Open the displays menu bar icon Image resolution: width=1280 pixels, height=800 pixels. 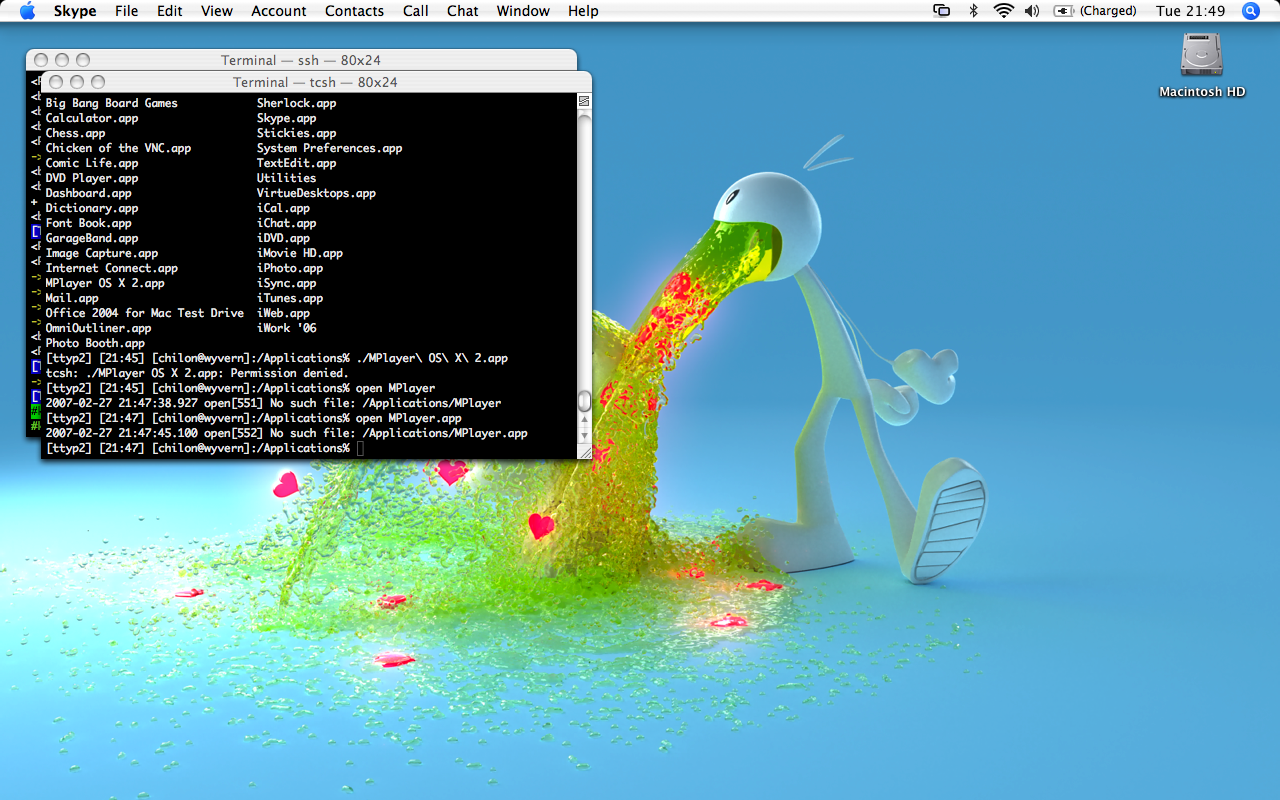(941, 11)
